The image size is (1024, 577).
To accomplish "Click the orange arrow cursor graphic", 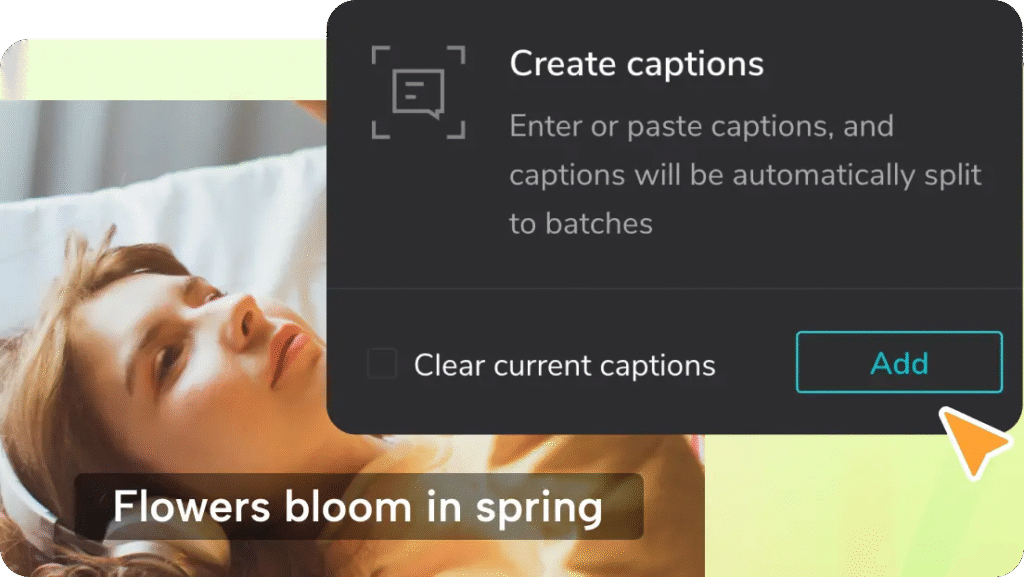I will pos(975,442).
